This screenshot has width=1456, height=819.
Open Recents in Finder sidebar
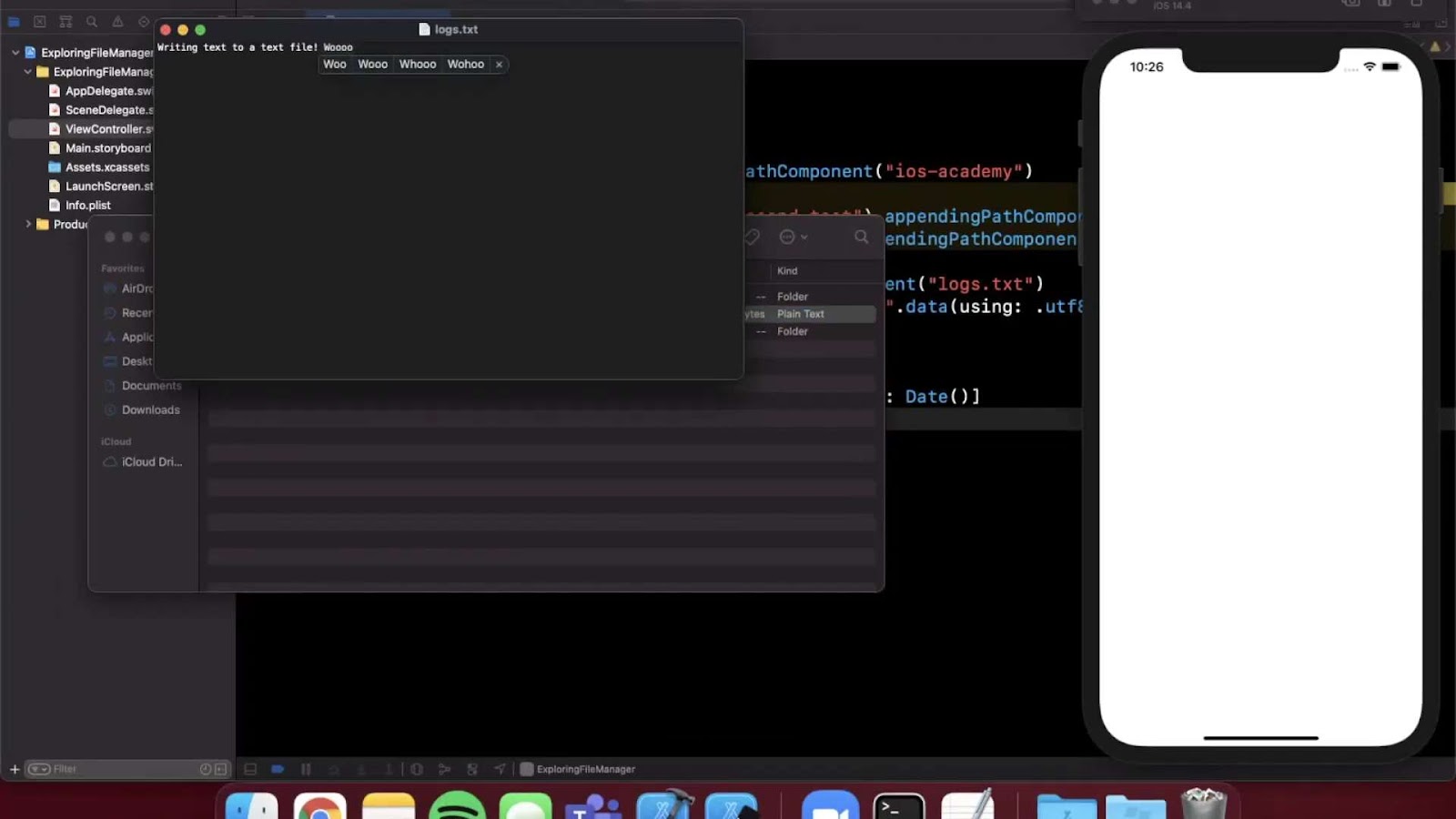pyautogui.click(x=127, y=313)
